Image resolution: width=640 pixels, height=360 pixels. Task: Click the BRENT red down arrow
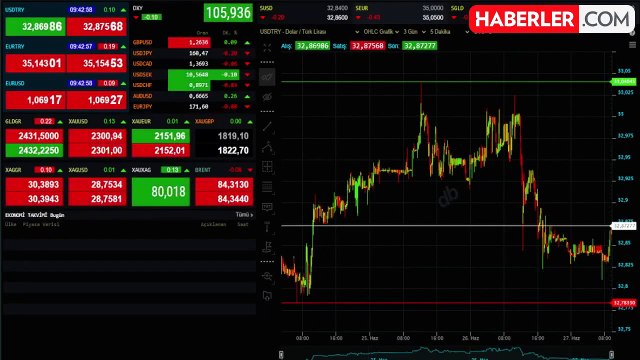[x=250, y=170]
